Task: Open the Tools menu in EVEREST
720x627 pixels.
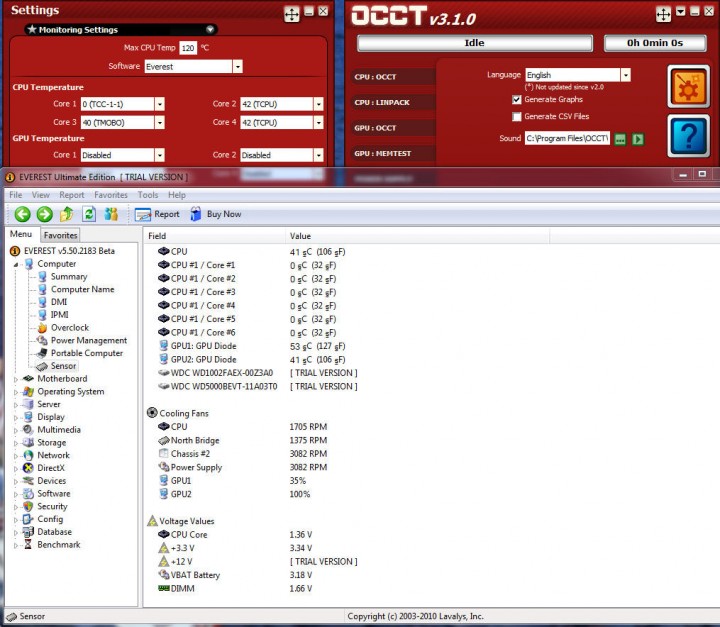Action: point(148,195)
